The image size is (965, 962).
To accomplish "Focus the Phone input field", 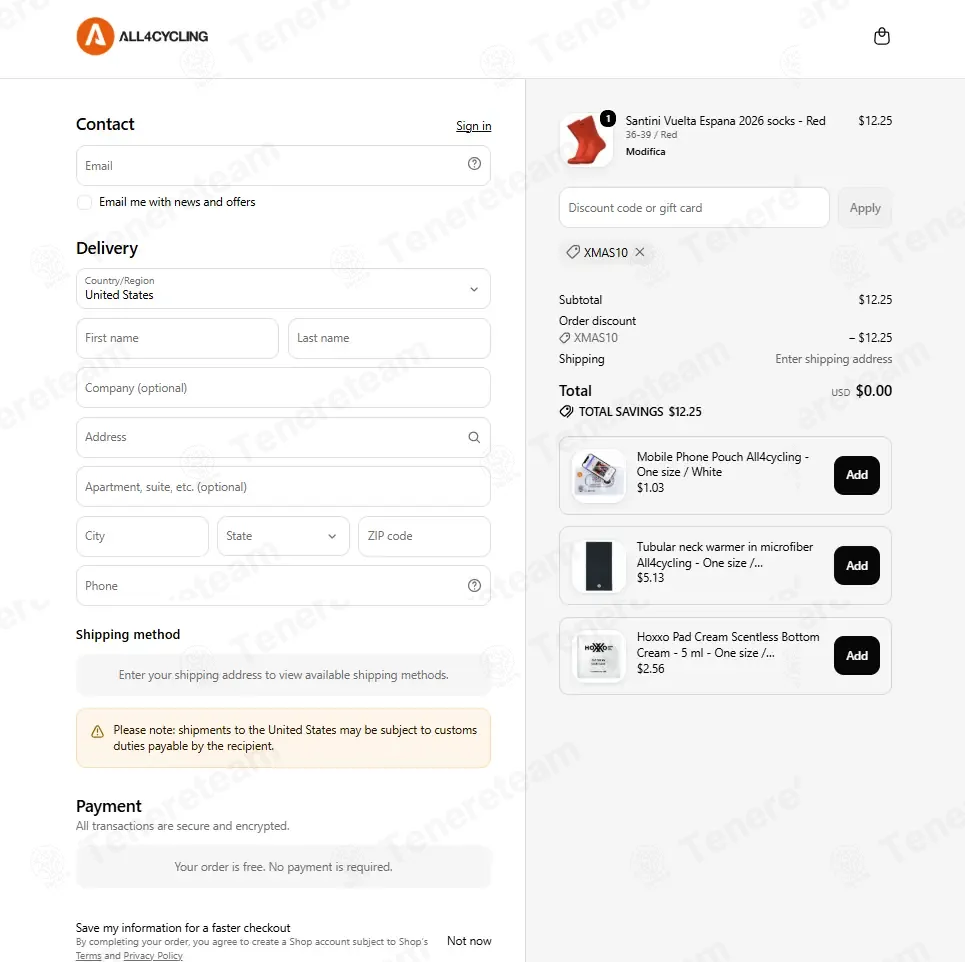I will [x=283, y=586].
